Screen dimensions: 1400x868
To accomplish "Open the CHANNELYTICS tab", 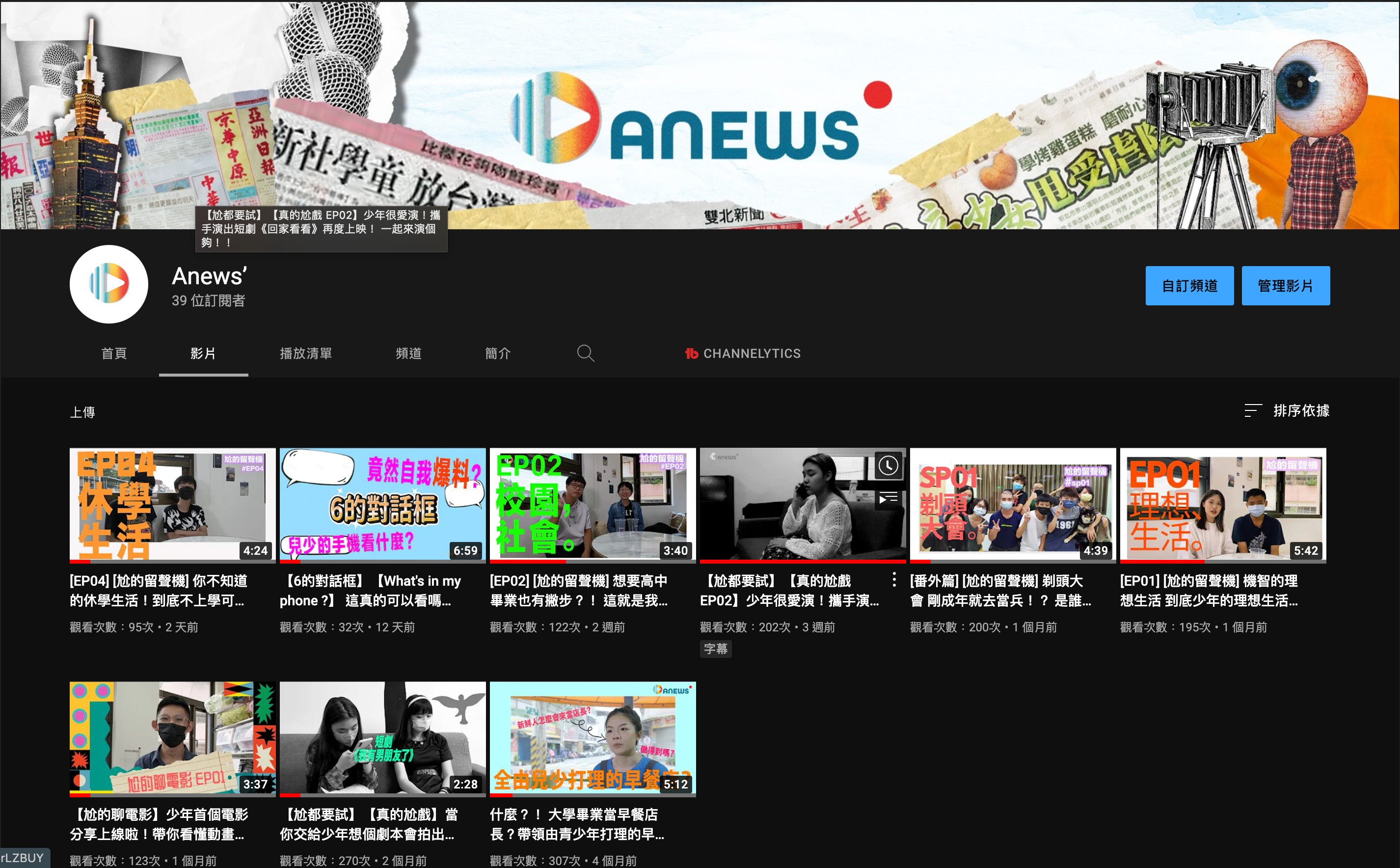I will [x=743, y=353].
